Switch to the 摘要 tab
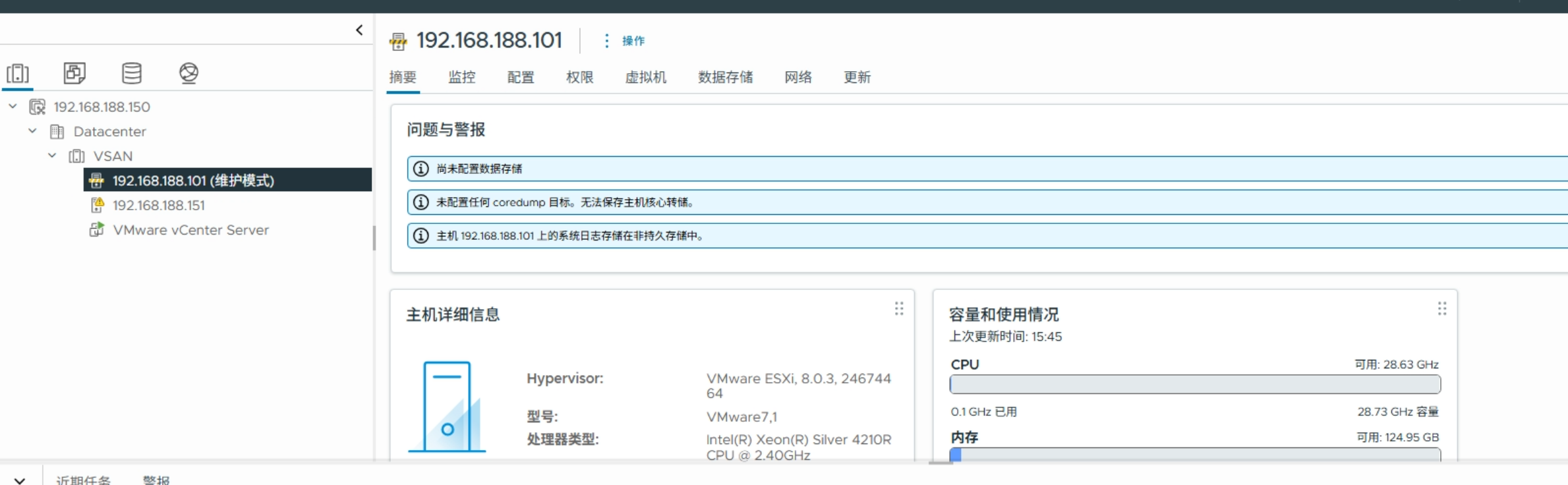The width and height of the screenshot is (1568, 485). click(x=403, y=78)
